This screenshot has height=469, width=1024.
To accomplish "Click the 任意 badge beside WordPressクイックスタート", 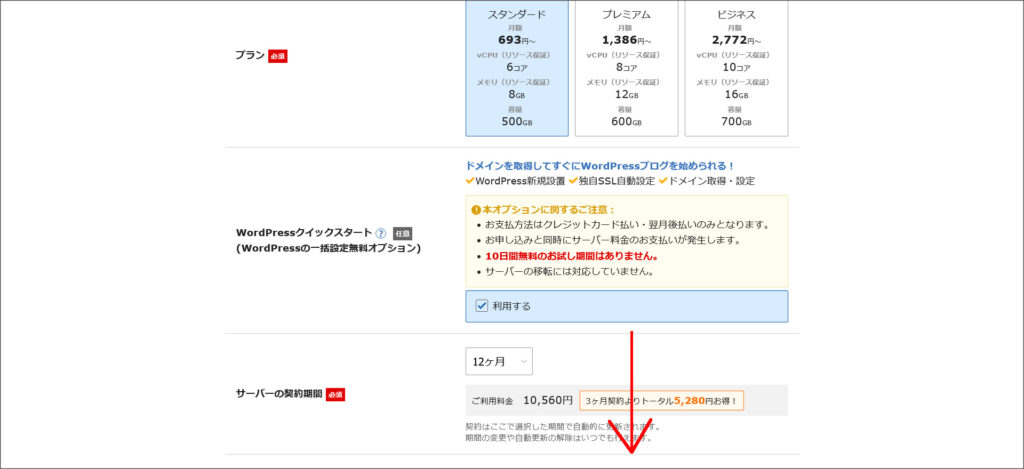I will pyautogui.click(x=402, y=233).
